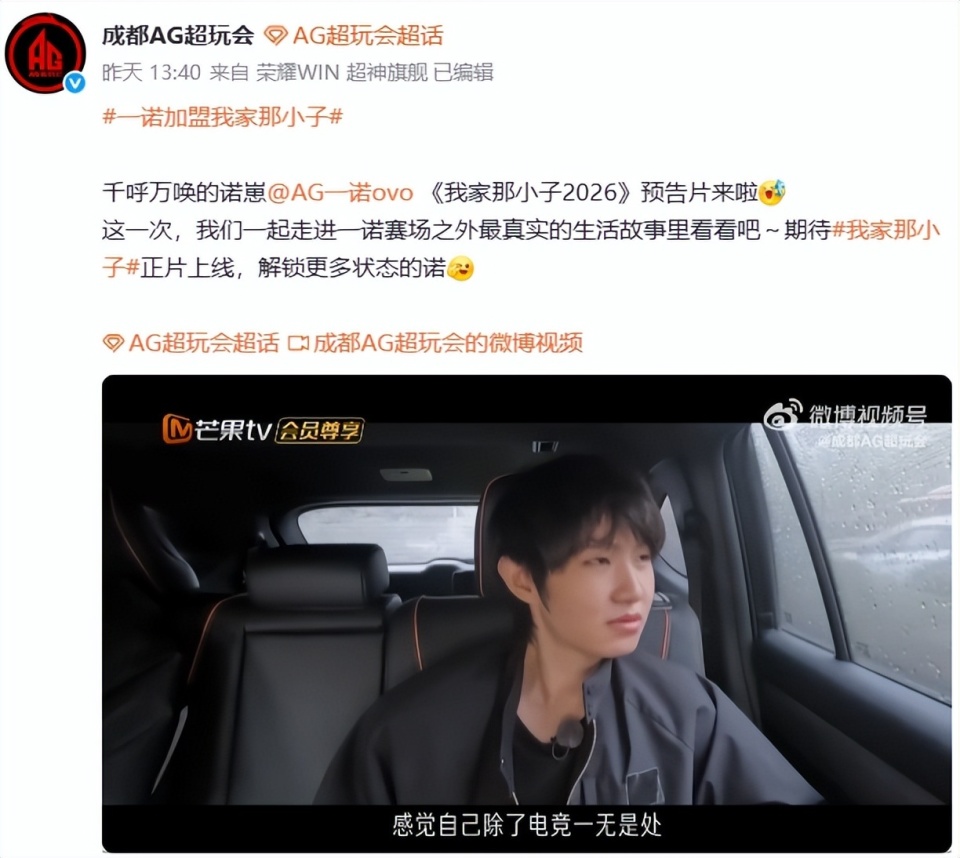View edit history via the 已编辑 label
This screenshot has height=858, width=960.
tap(463, 72)
